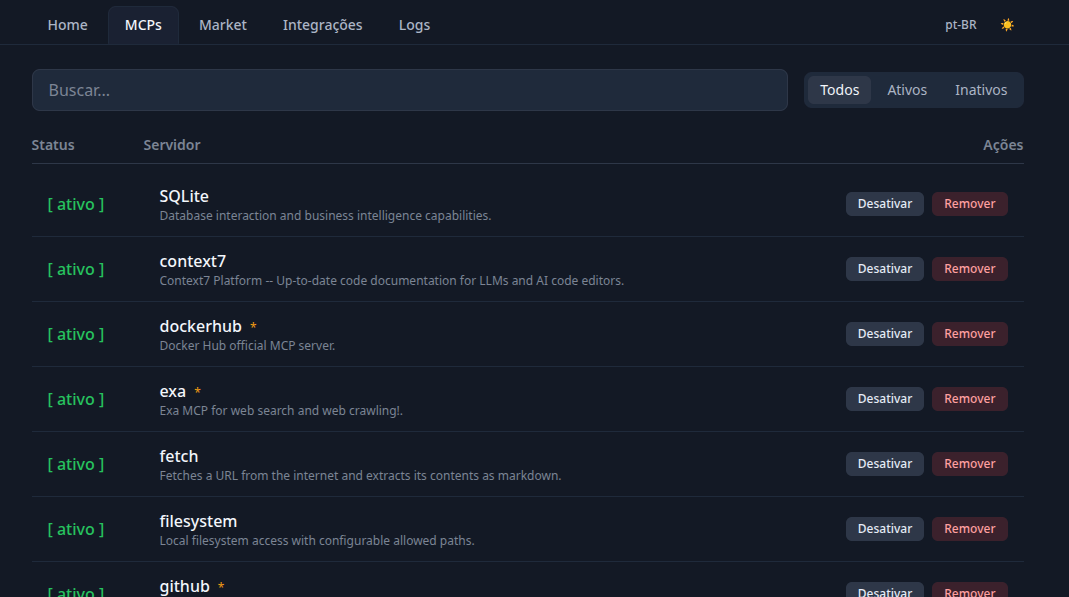
Task: Click the context7 server name
Action: point(192,261)
